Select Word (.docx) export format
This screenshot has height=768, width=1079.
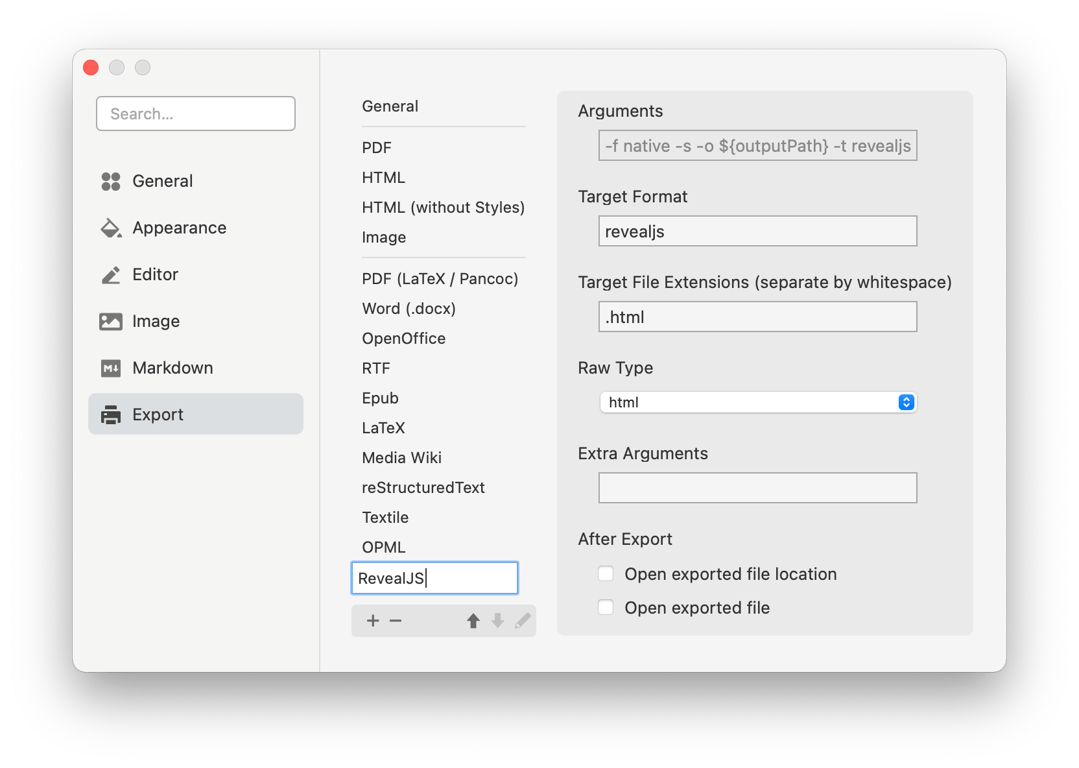point(409,309)
